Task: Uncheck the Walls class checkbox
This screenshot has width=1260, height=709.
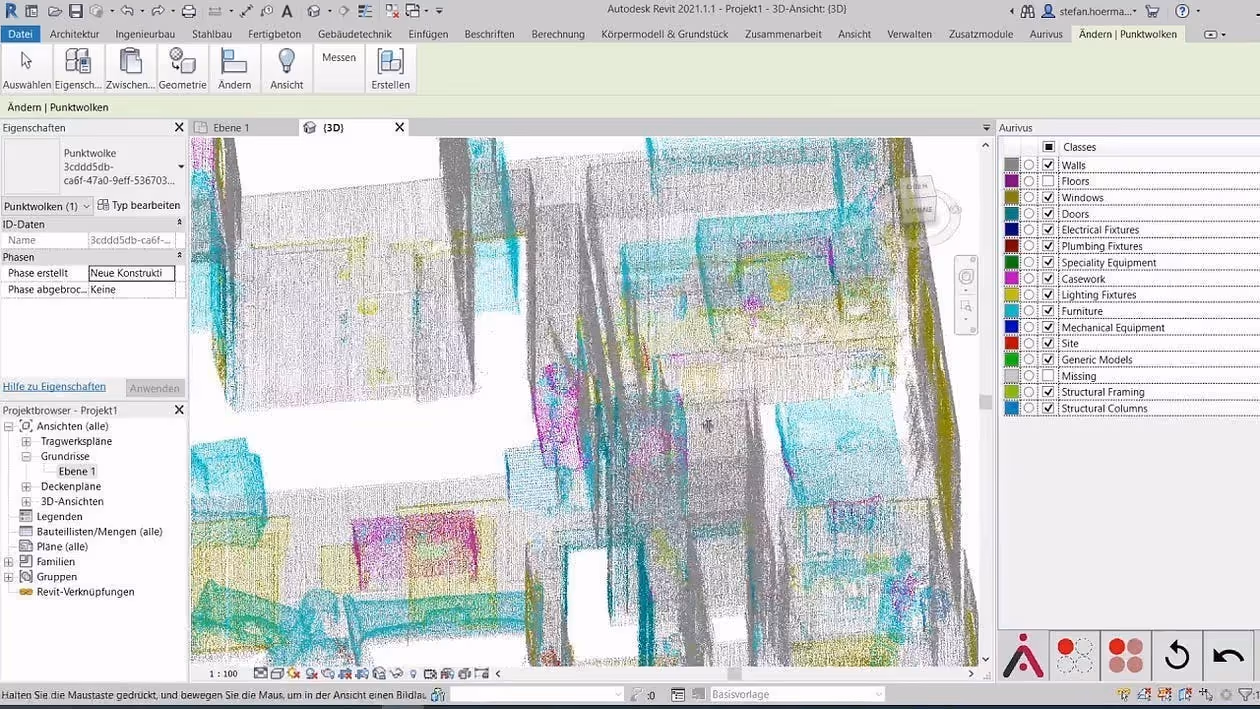Action: (1048, 165)
